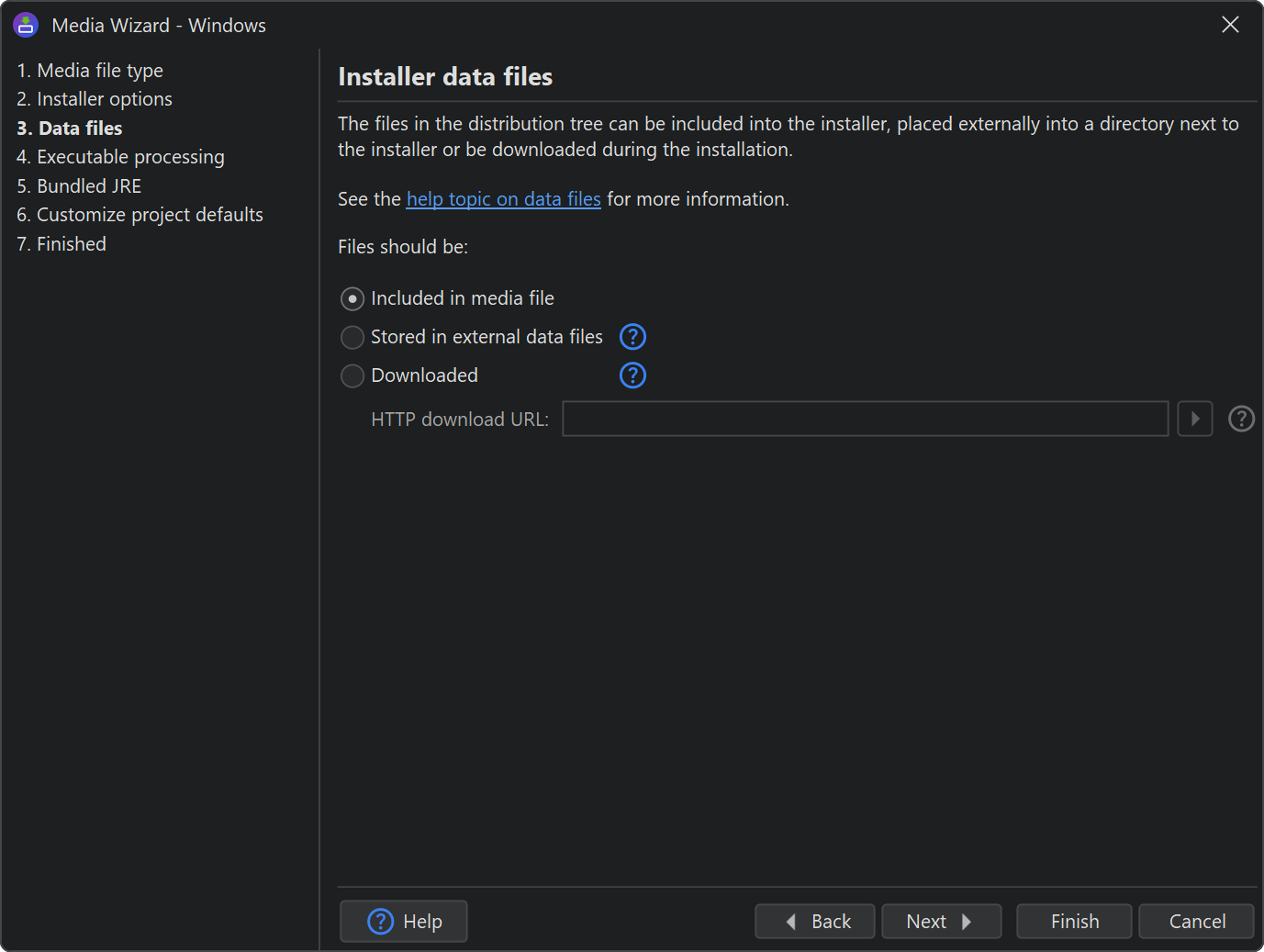The height and width of the screenshot is (952, 1264).
Task: Click the arrow button next to URL field
Action: [x=1194, y=419]
